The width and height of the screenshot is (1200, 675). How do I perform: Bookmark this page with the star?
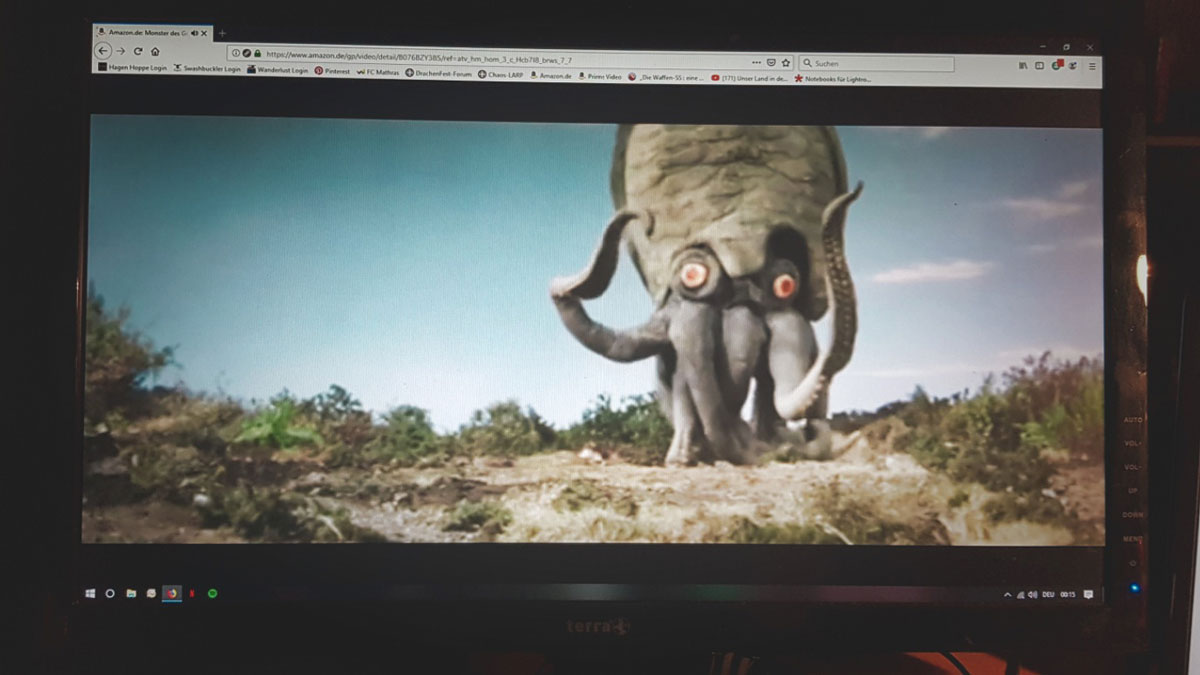786,62
